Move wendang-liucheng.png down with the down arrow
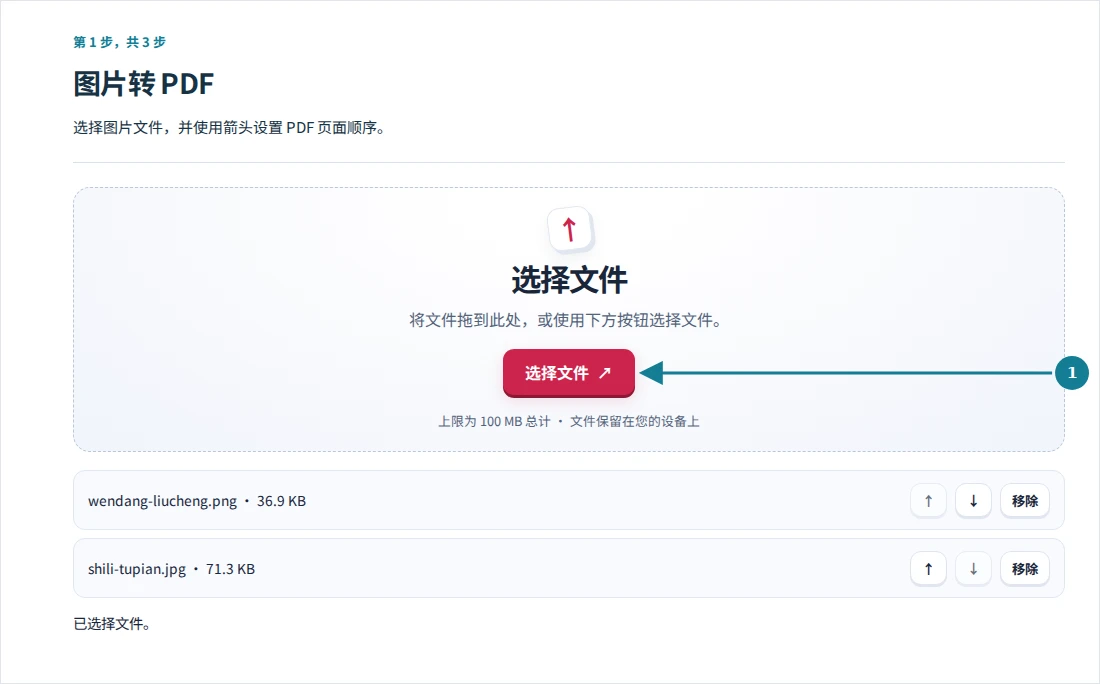Image resolution: width=1100 pixels, height=684 pixels. [x=973, y=501]
